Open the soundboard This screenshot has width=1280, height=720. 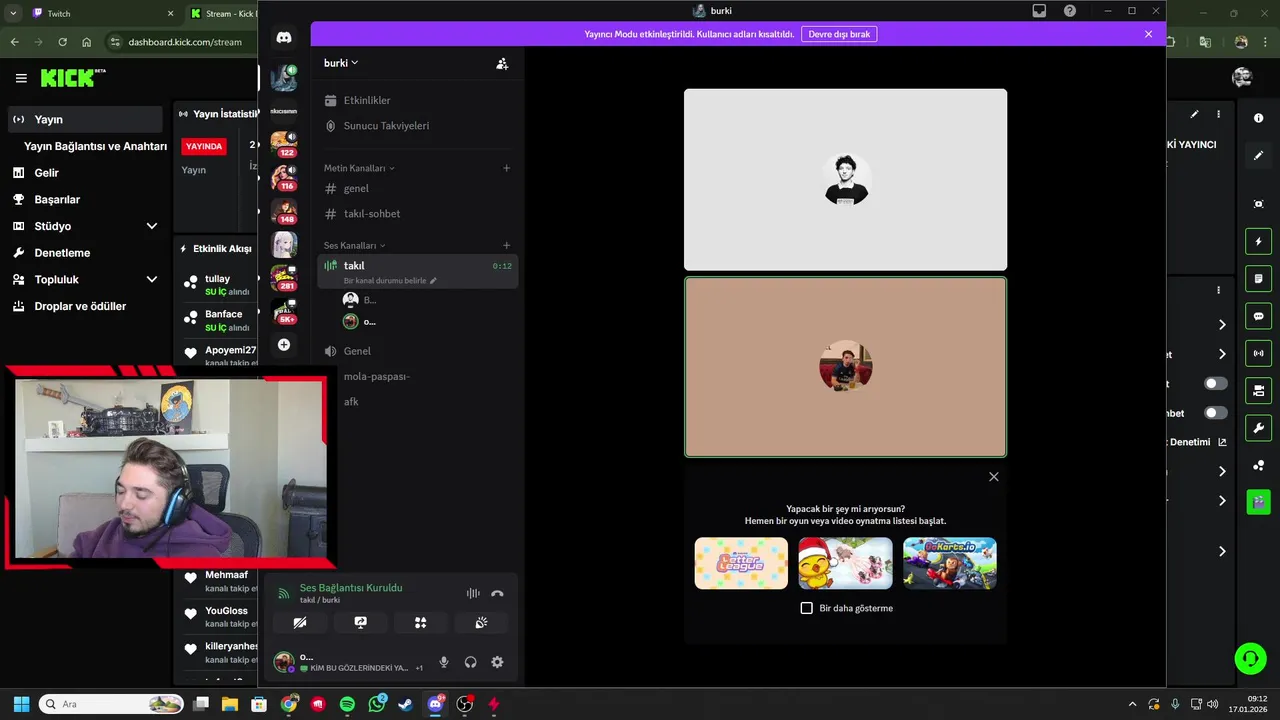coord(481,622)
